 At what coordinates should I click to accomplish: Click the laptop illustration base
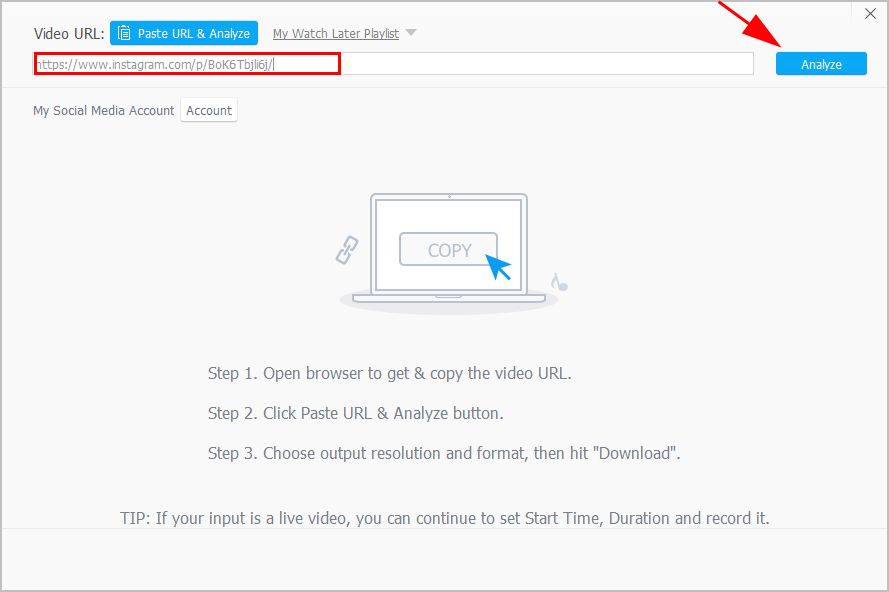coord(449,296)
